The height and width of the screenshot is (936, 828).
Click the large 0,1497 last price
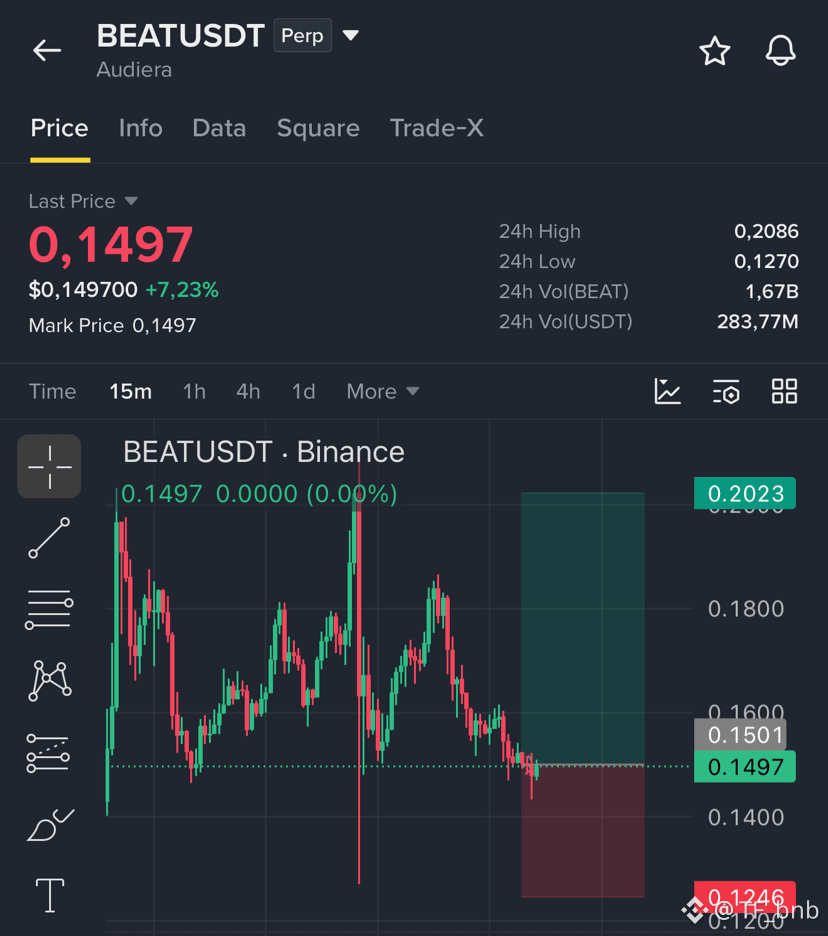[111, 244]
